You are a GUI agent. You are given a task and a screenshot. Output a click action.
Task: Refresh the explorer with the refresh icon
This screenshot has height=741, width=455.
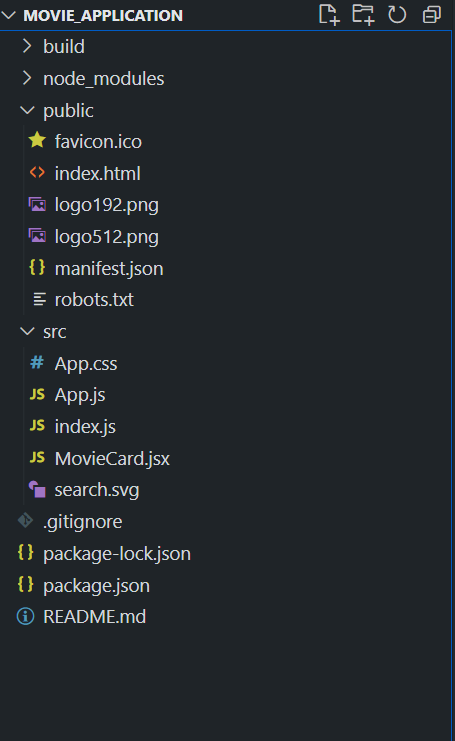397,15
